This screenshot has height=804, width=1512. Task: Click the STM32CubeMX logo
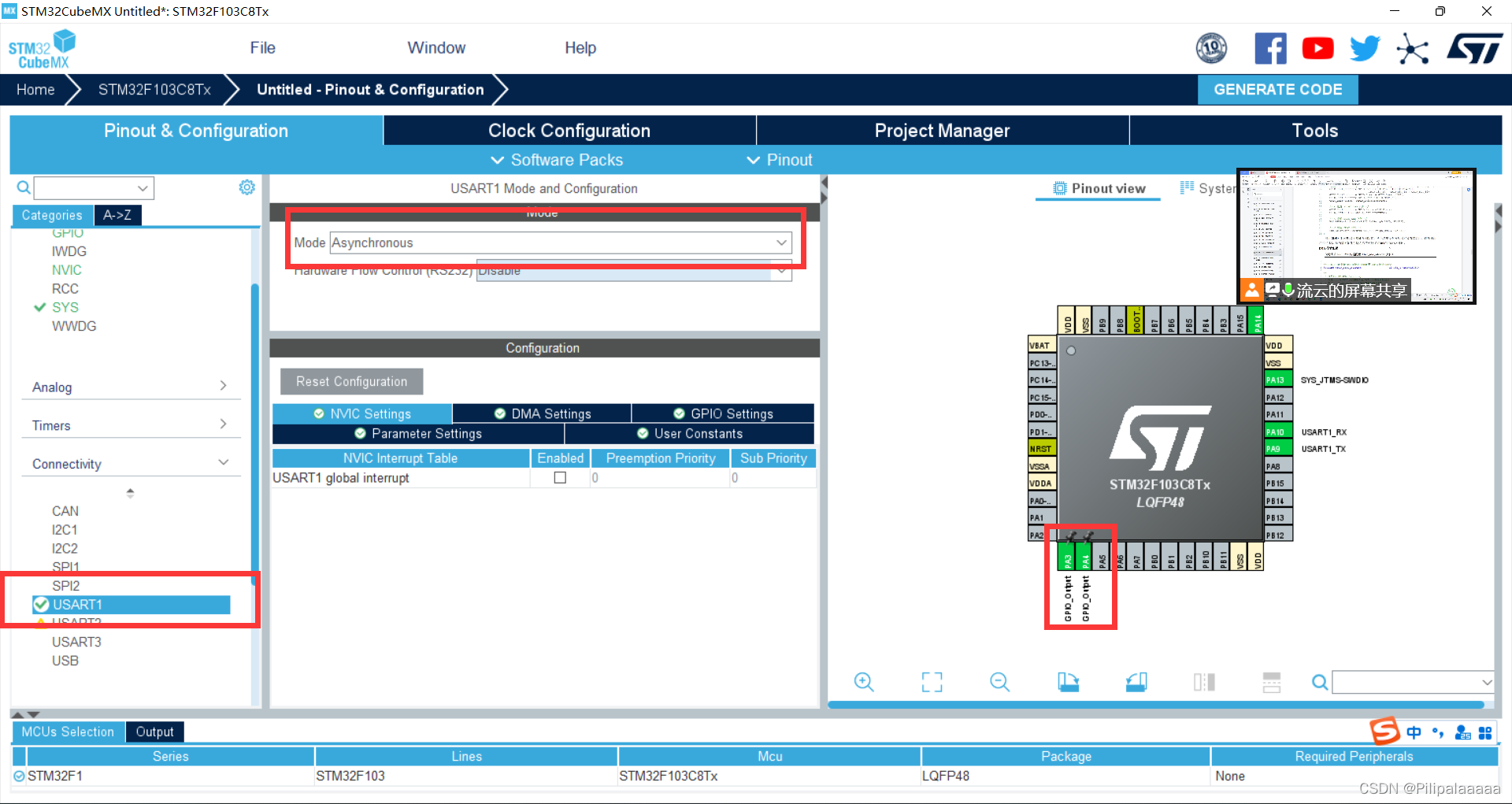pos(42,49)
